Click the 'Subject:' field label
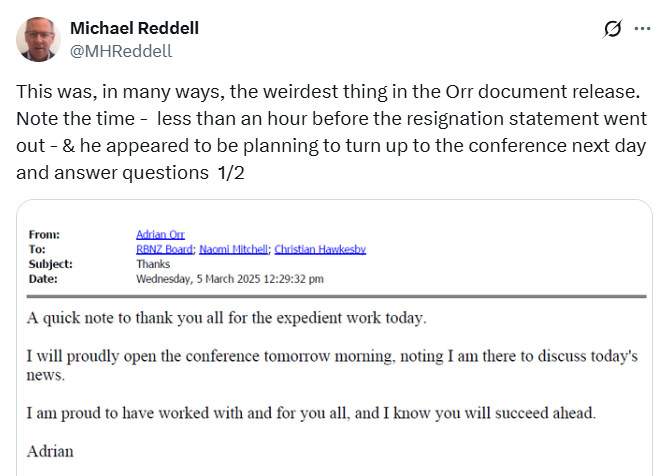This screenshot has width=658, height=476. point(52,264)
